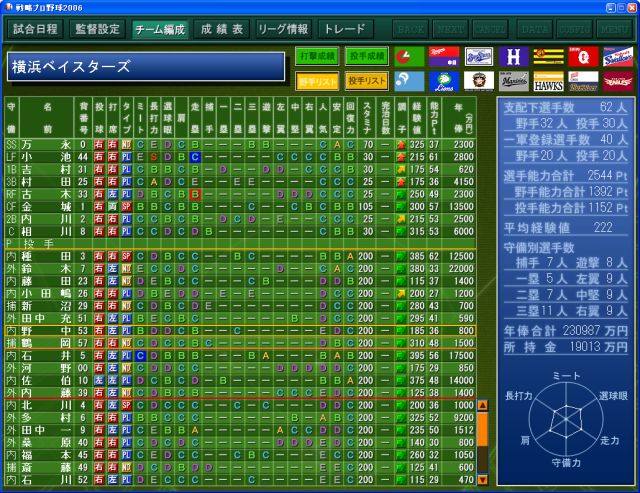The image size is (640, 493).
Task: Click the 打撃成績 batting stats button
Action: coord(317,56)
